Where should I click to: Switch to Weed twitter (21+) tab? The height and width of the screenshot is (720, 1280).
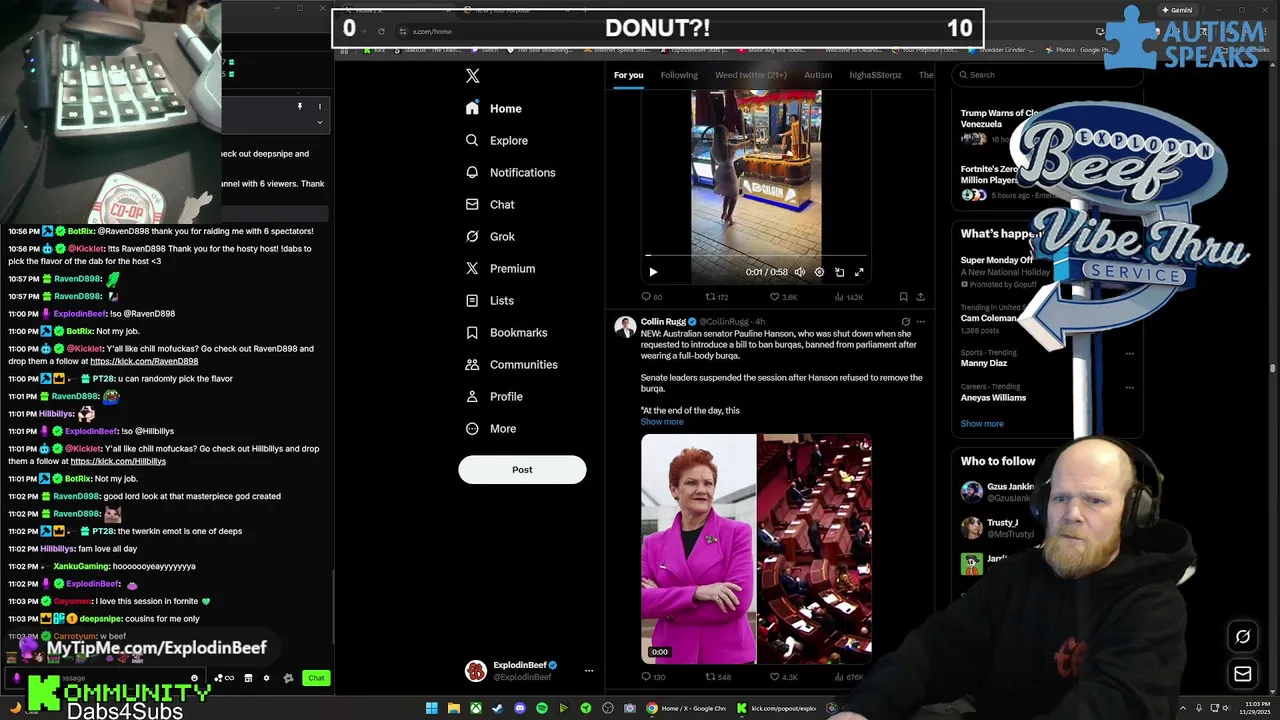pyautogui.click(x=750, y=75)
